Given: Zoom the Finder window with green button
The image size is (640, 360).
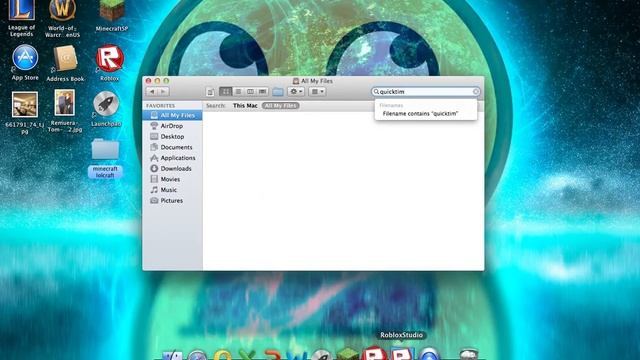Looking at the screenshot, I should tap(166, 81).
